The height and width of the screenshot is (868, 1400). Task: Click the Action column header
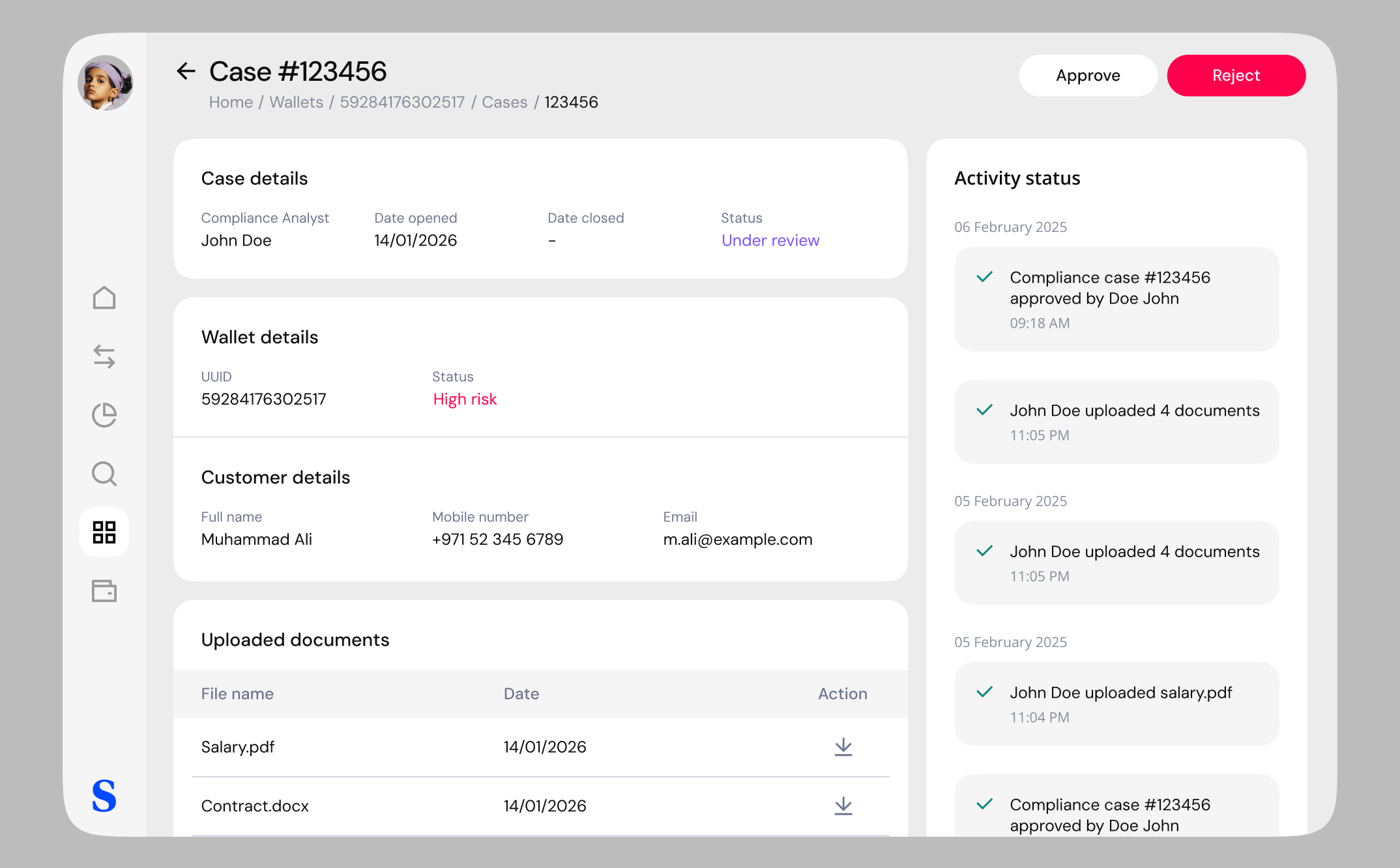pyautogui.click(x=843, y=694)
